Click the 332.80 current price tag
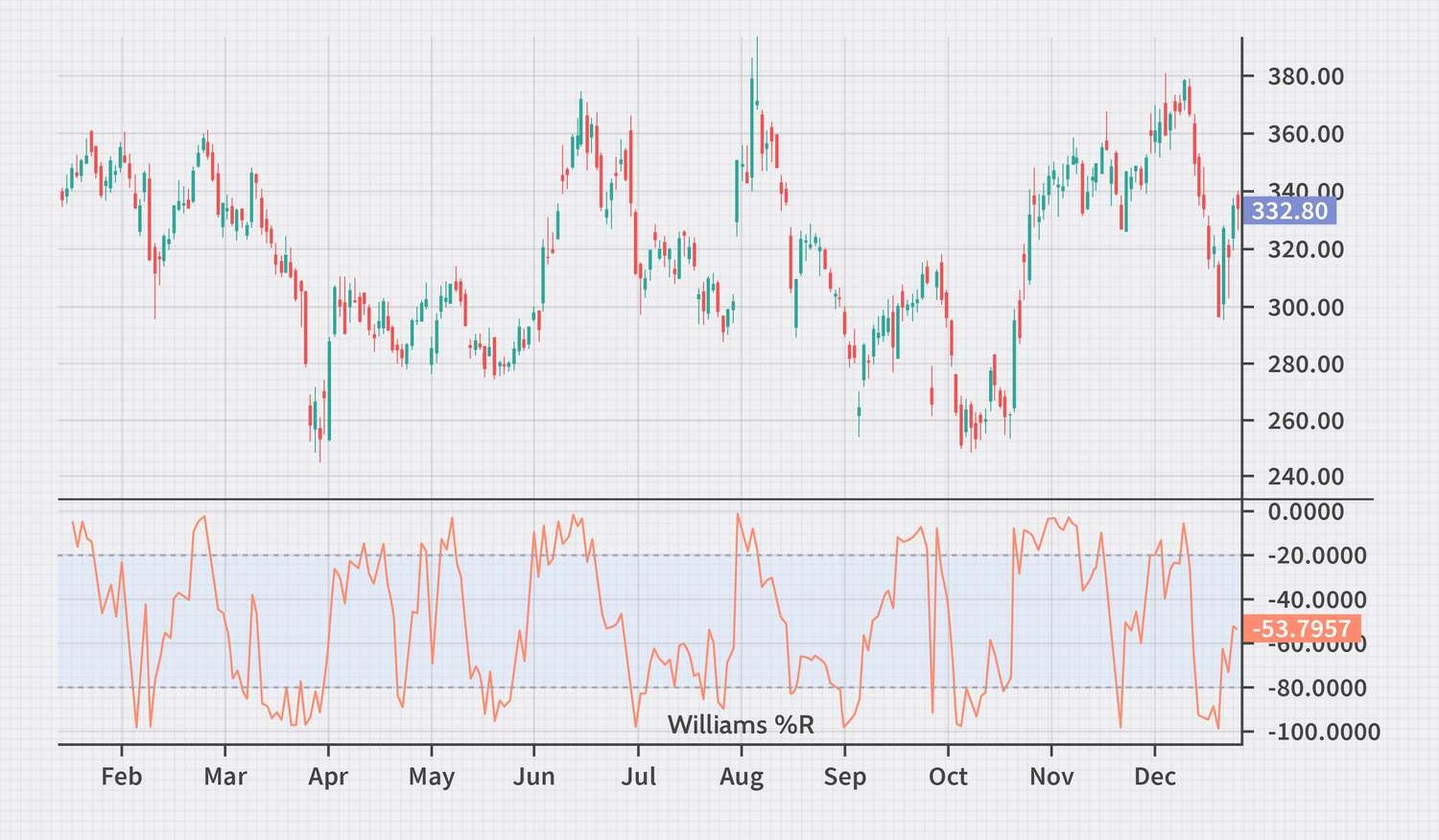Screen dimensions: 1439x840 (1288, 211)
